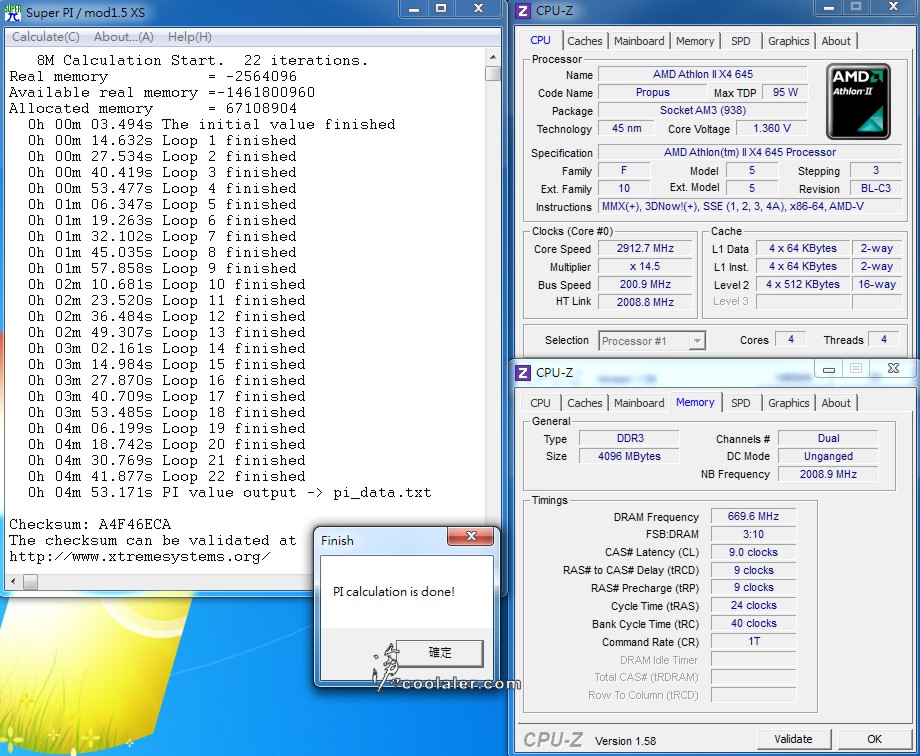Viewport: 920px width, 756px height.
Task: Click the Core Voltage value 1.360 V
Action: (x=772, y=129)
